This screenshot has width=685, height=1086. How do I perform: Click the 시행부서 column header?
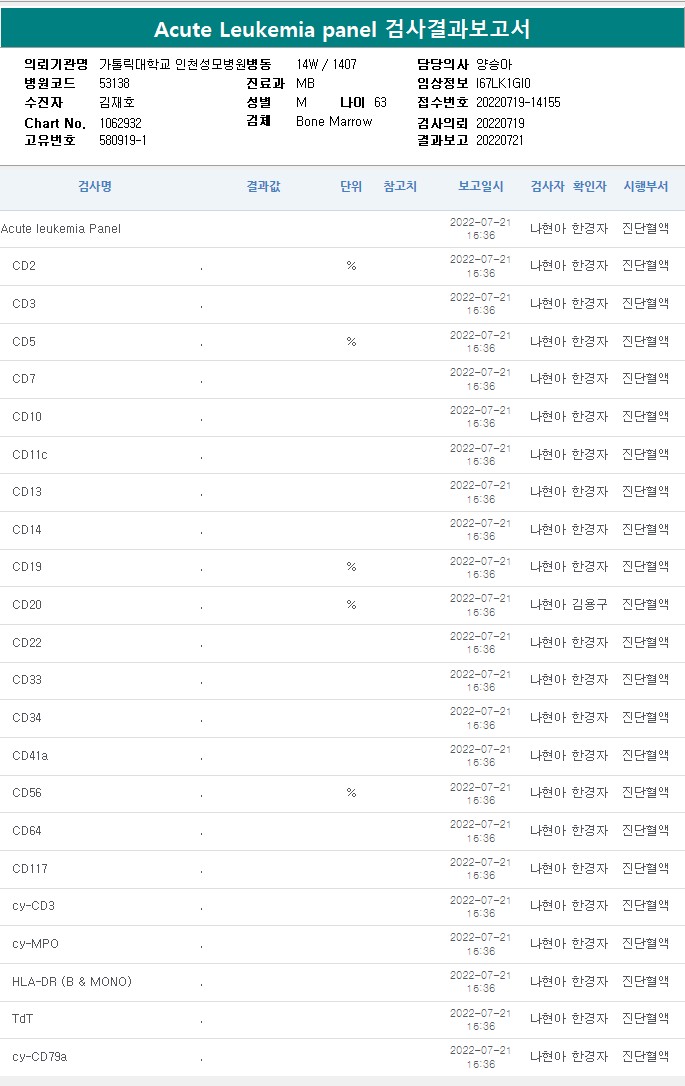(x=645, y=187)
